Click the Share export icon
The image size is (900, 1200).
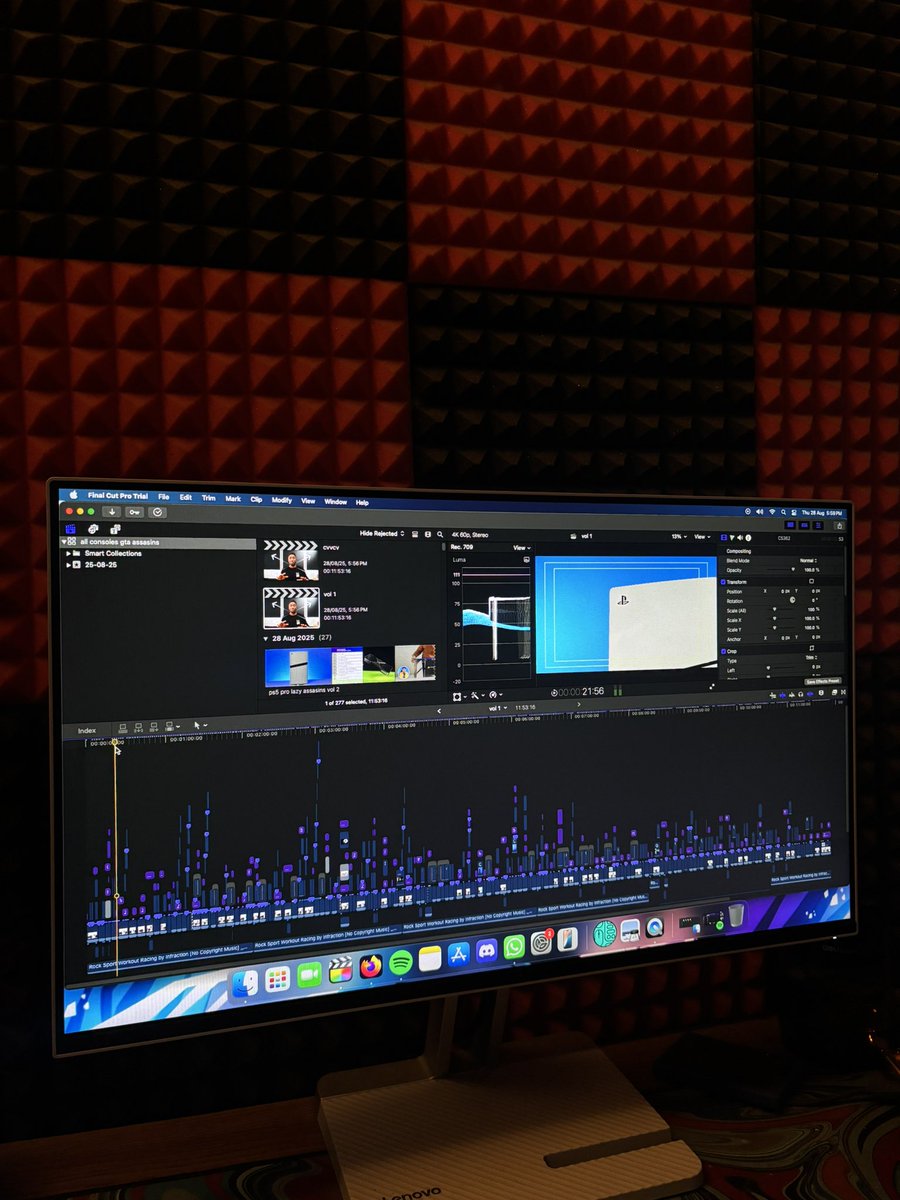tap(840, 526)
